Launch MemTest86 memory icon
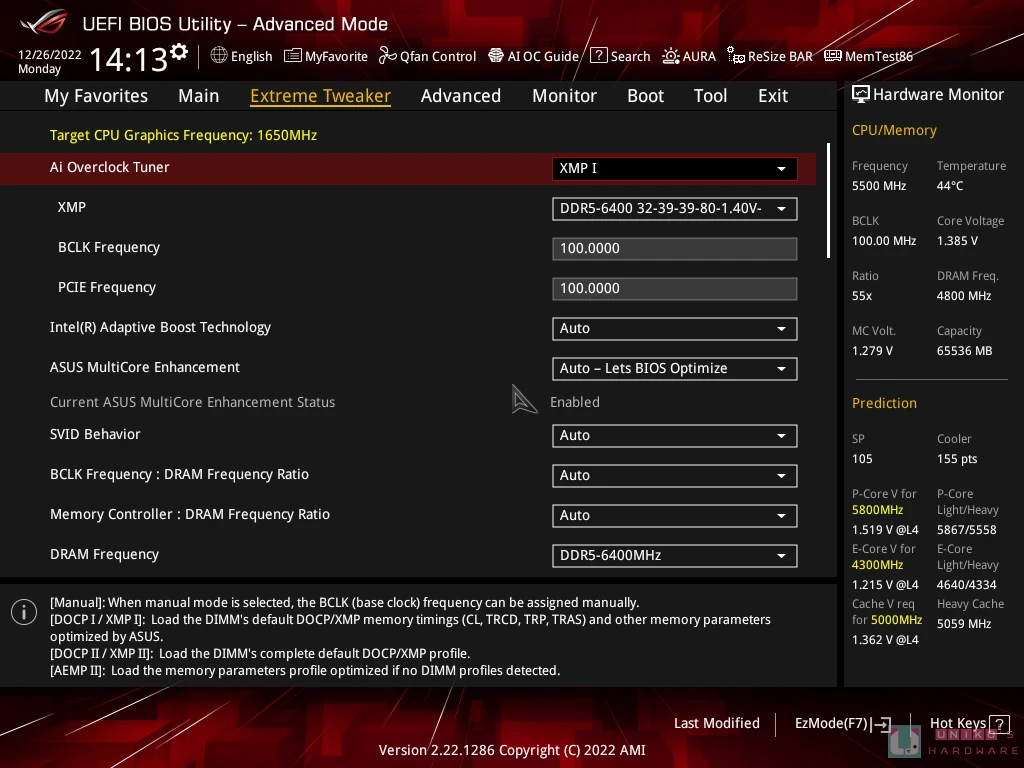This screenshot has height=768, width=1024. tap(833, 56)
